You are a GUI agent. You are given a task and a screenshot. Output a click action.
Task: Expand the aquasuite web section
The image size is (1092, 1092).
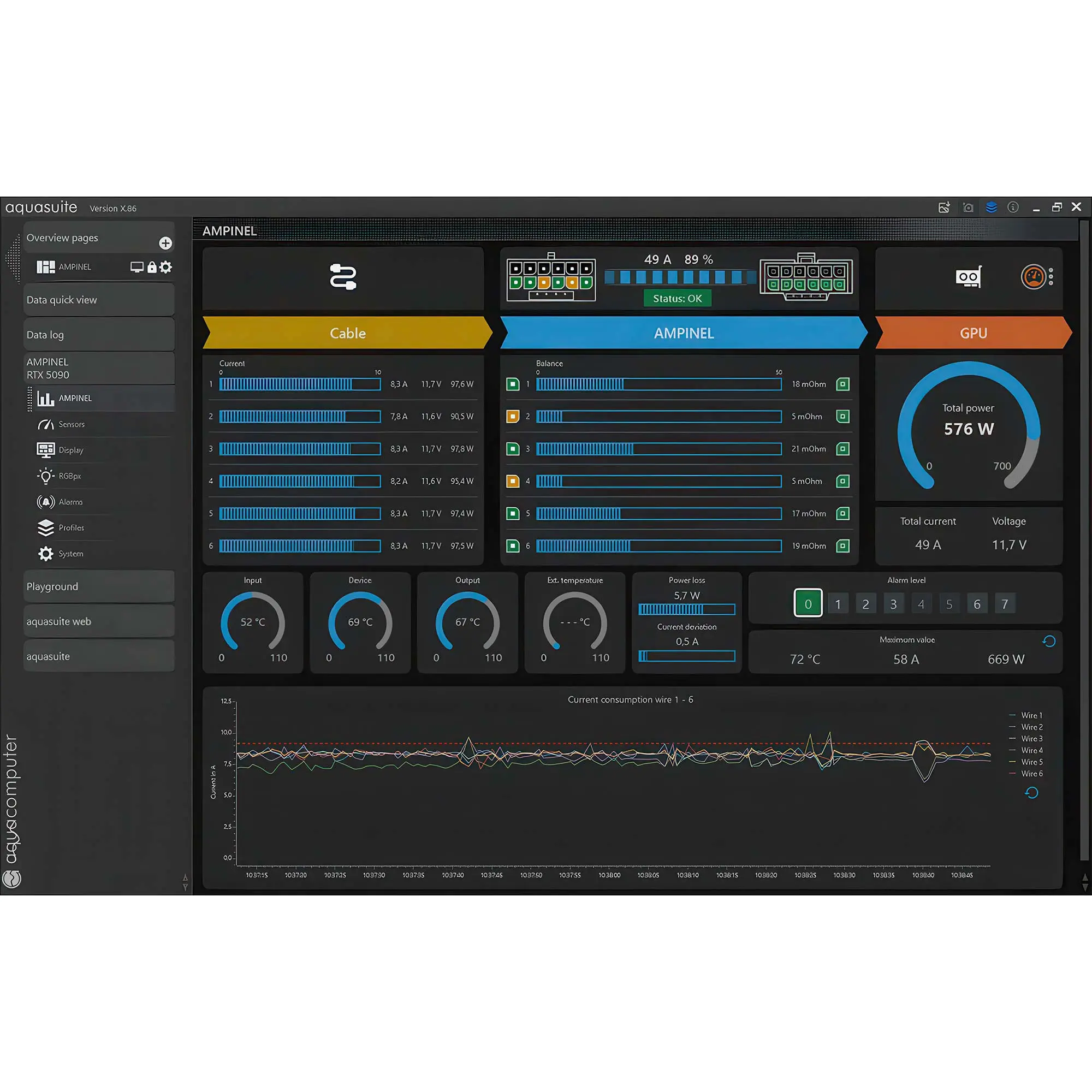pos(99,622)
